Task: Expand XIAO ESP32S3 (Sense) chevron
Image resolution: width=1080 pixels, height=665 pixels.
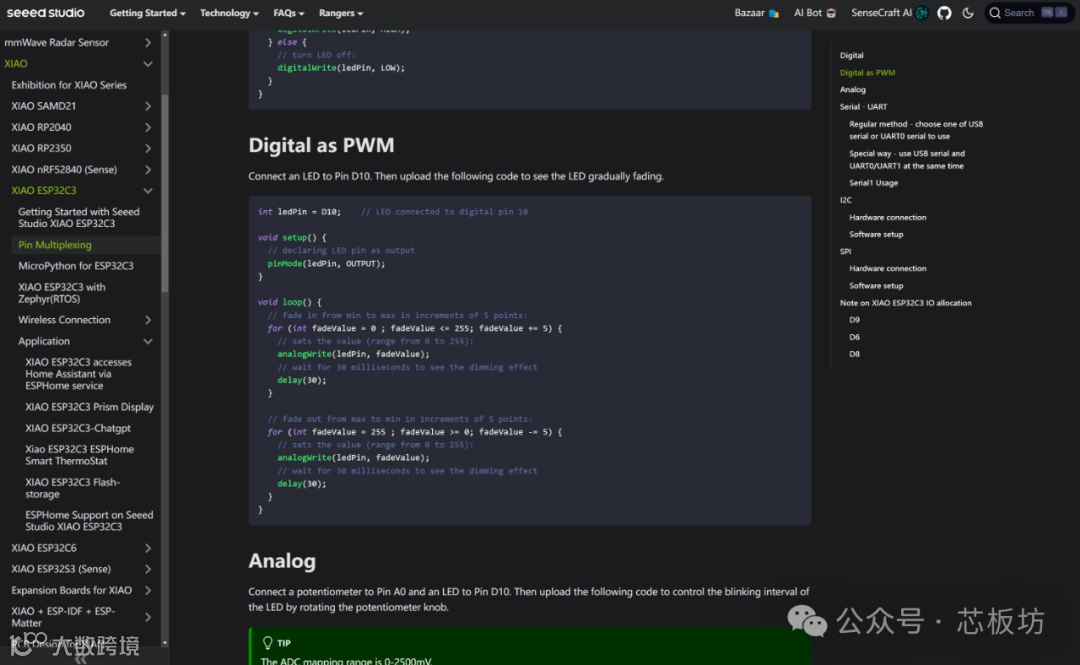Action: [147, 569]
